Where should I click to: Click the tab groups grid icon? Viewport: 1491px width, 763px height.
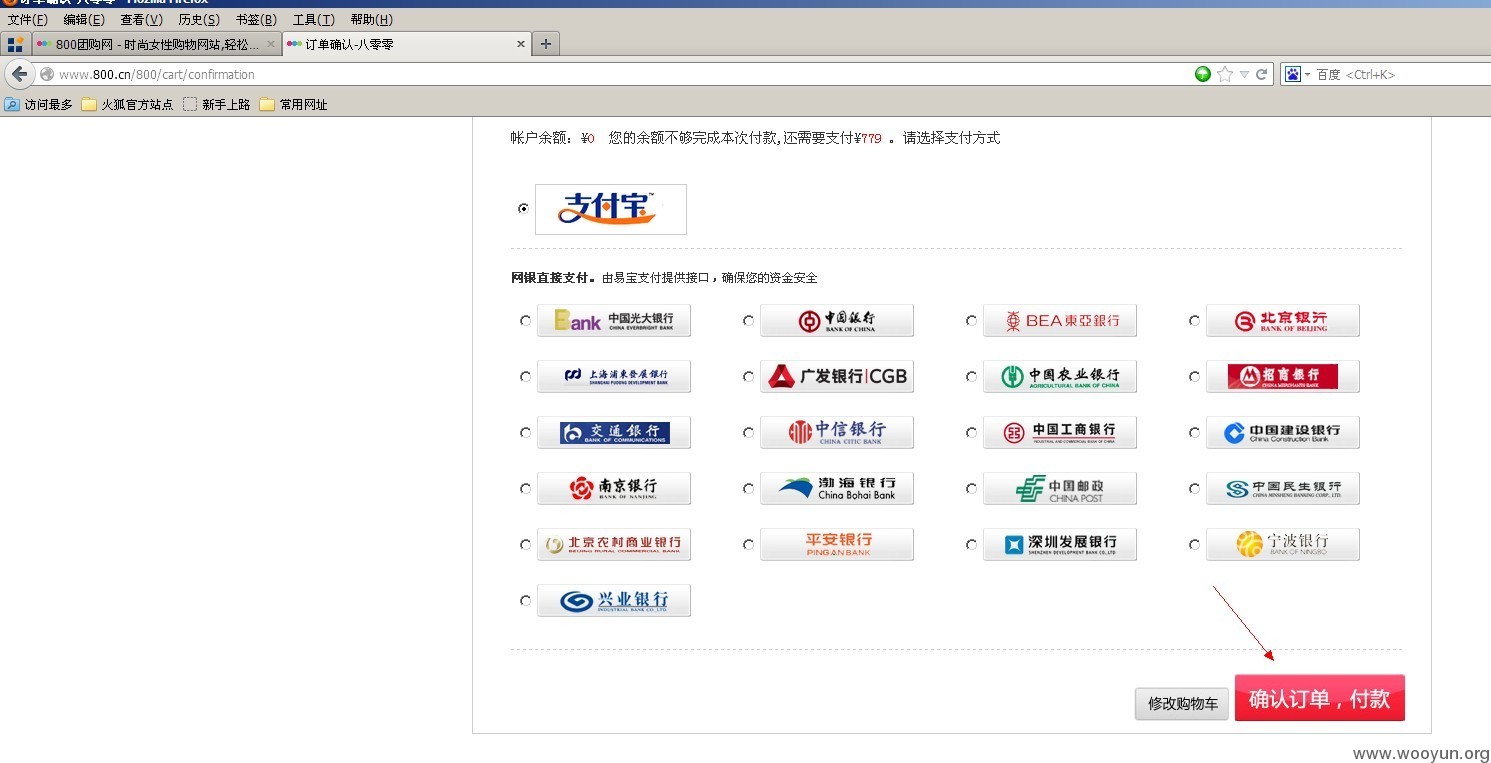point(15,44)
